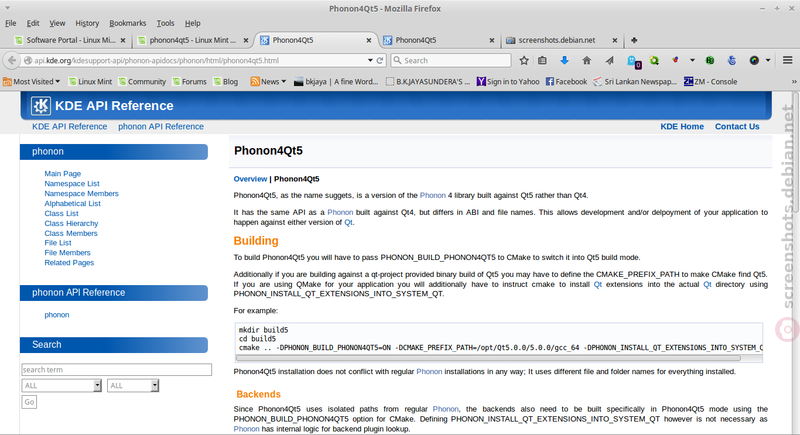Open the bookmarks list clipboard icon
Screen dimensions: 800x435
(x=542, y=60)
